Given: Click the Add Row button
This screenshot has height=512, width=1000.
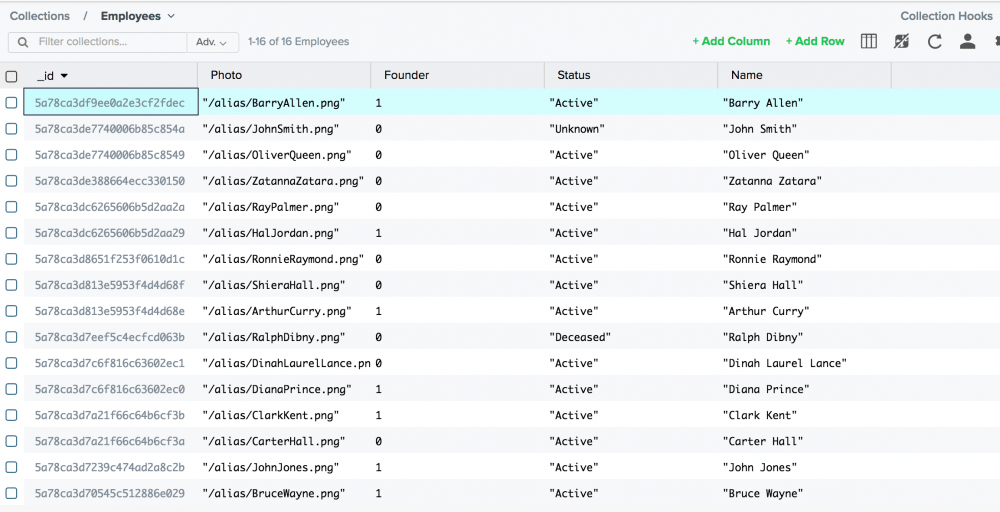Looking at the screenshot, I should (x=814, y=41).
